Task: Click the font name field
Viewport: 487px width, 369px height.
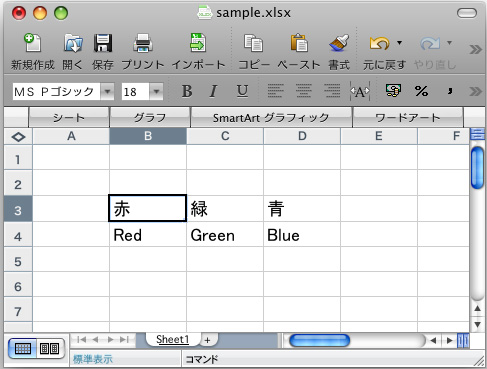Action: click(x=56, y=91)
